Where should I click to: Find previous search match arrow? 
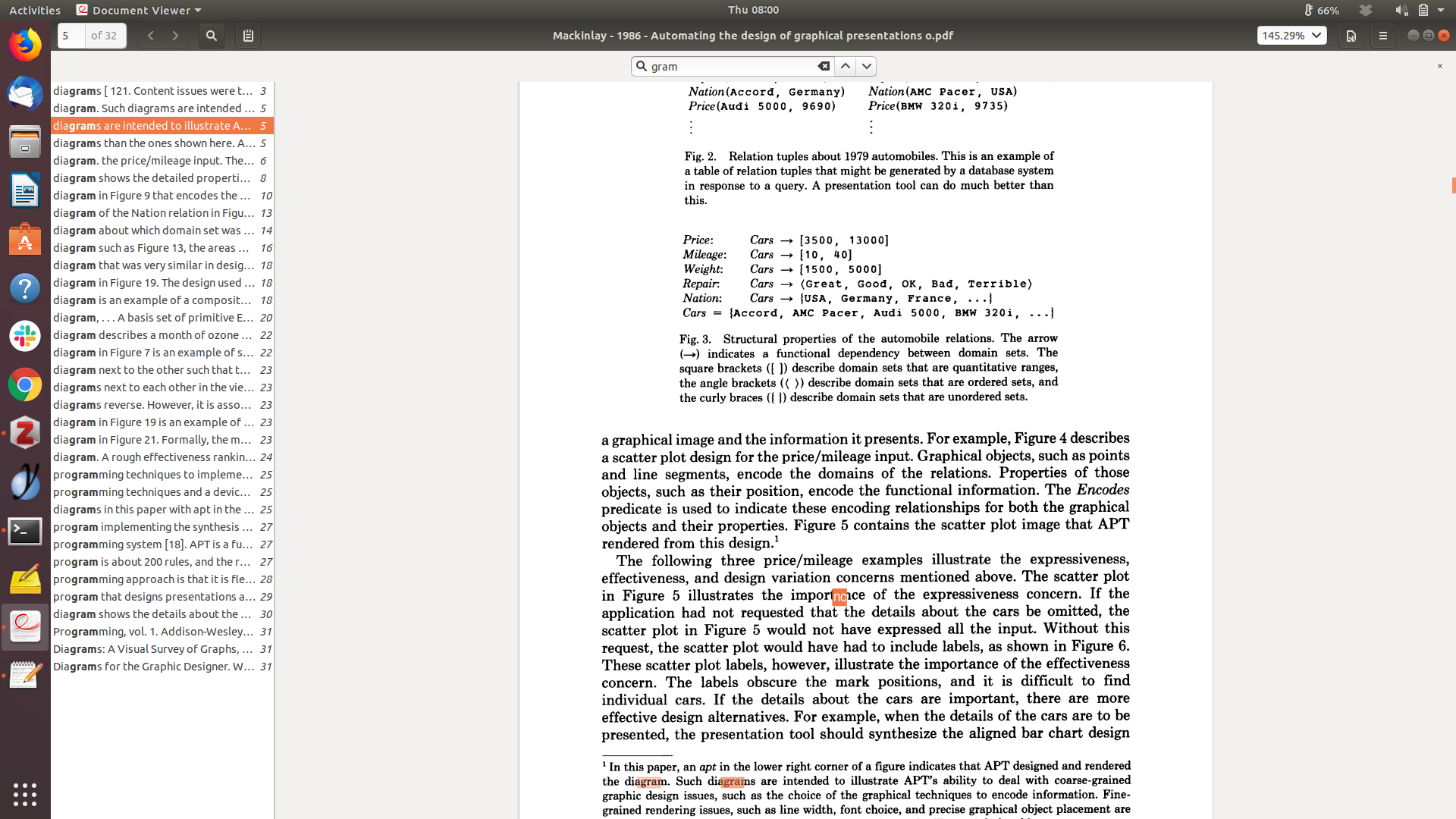[x=846, y=67]
